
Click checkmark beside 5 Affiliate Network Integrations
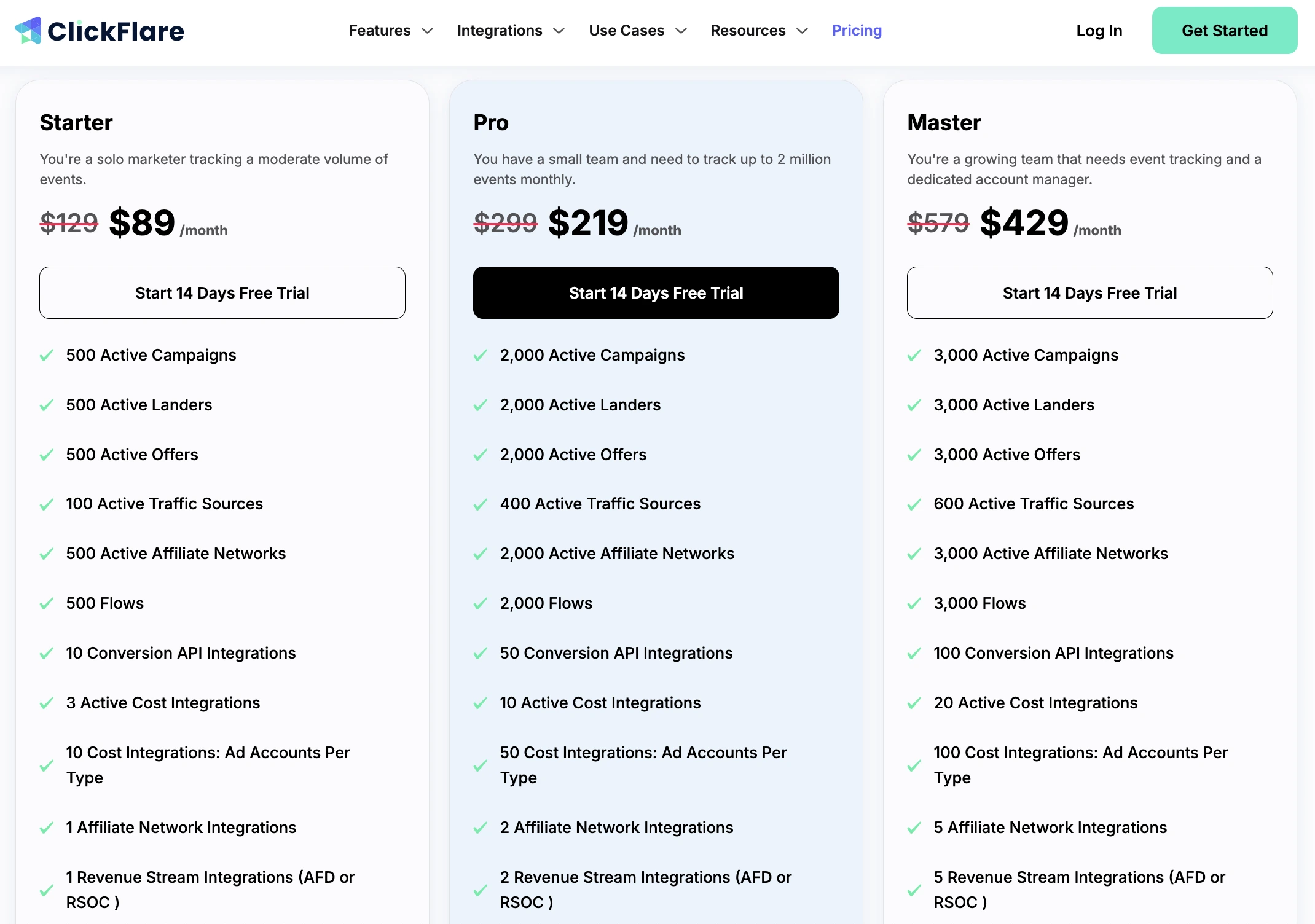pyautogui.click(x=914, y=828)
